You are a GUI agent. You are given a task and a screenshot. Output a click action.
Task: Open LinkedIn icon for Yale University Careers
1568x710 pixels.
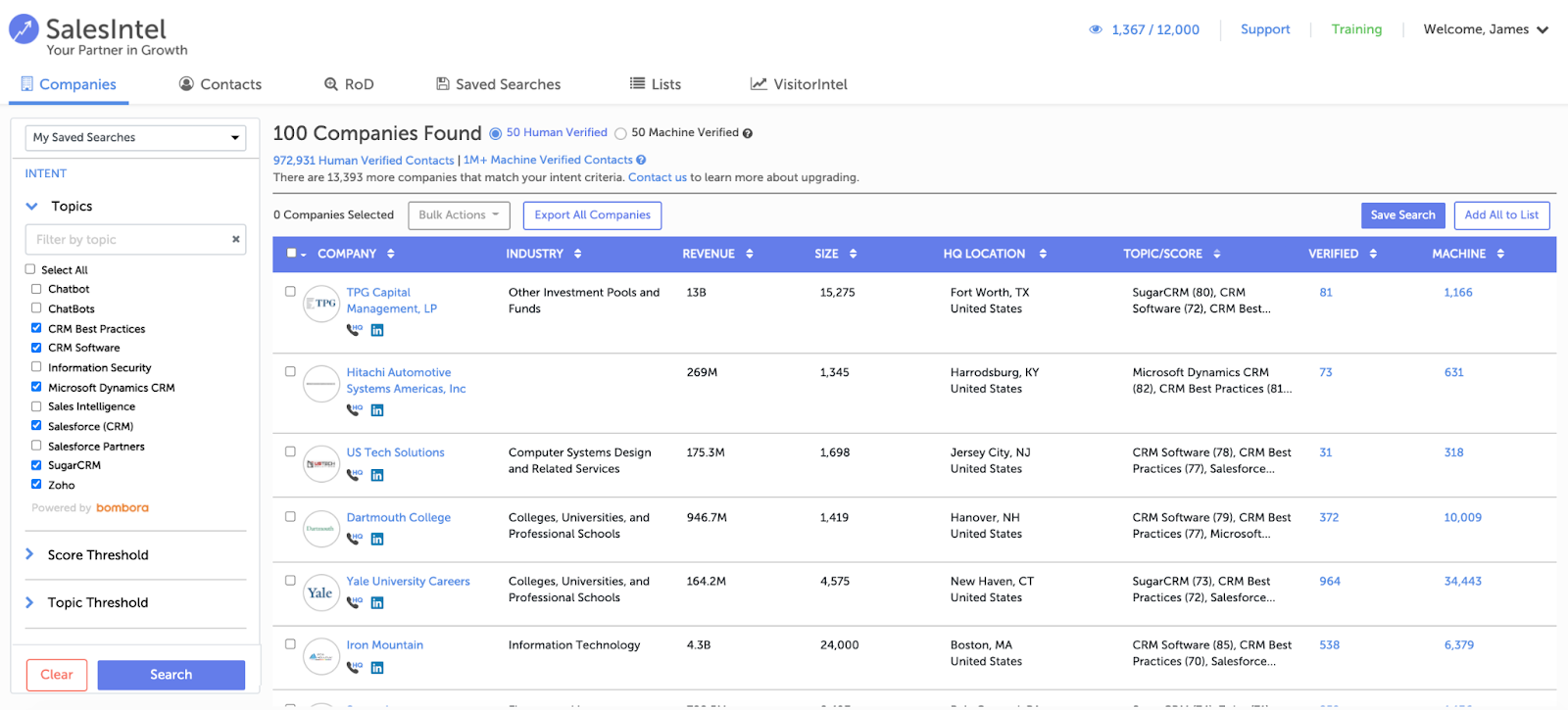tap(377, 602)
